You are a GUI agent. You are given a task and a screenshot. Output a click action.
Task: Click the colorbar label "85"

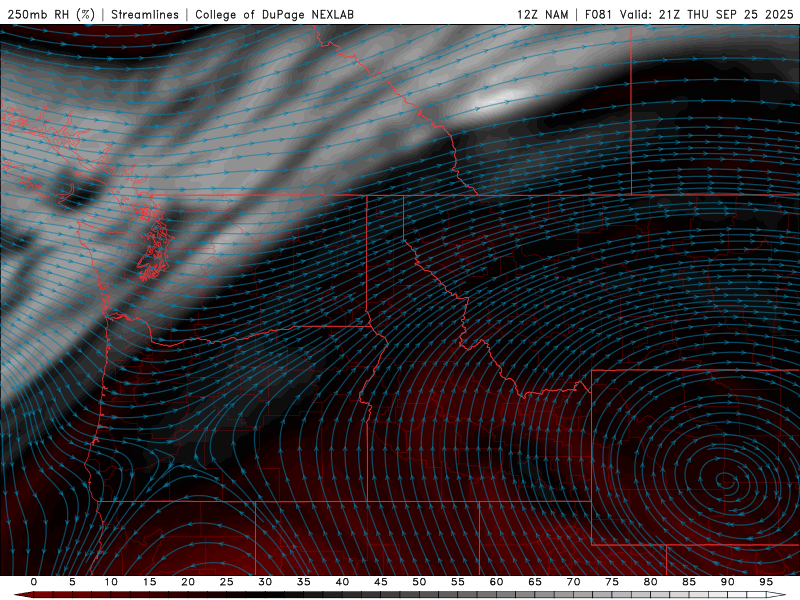pyautogui.click(x=689, y=582)
